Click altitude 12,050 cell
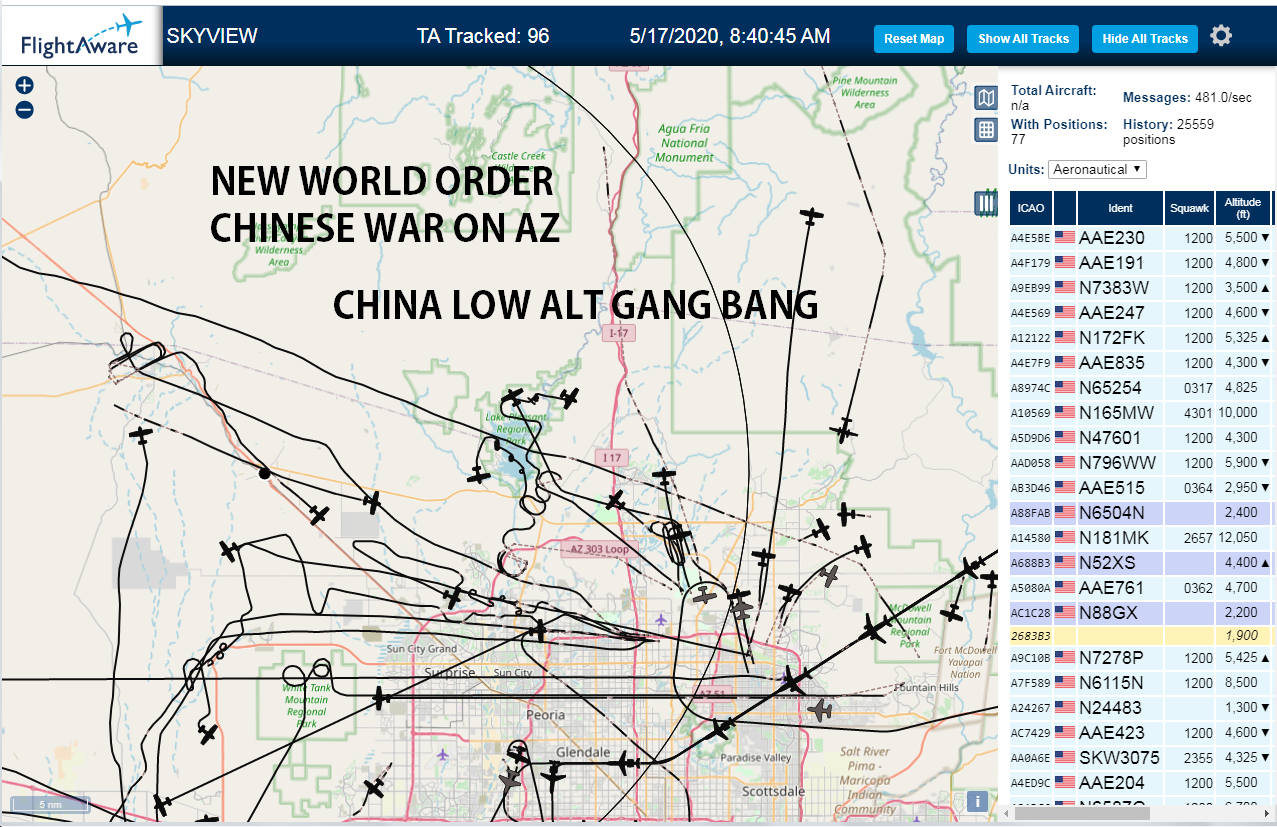This screenshot has width=1277, height=827. coord(1243,538)
